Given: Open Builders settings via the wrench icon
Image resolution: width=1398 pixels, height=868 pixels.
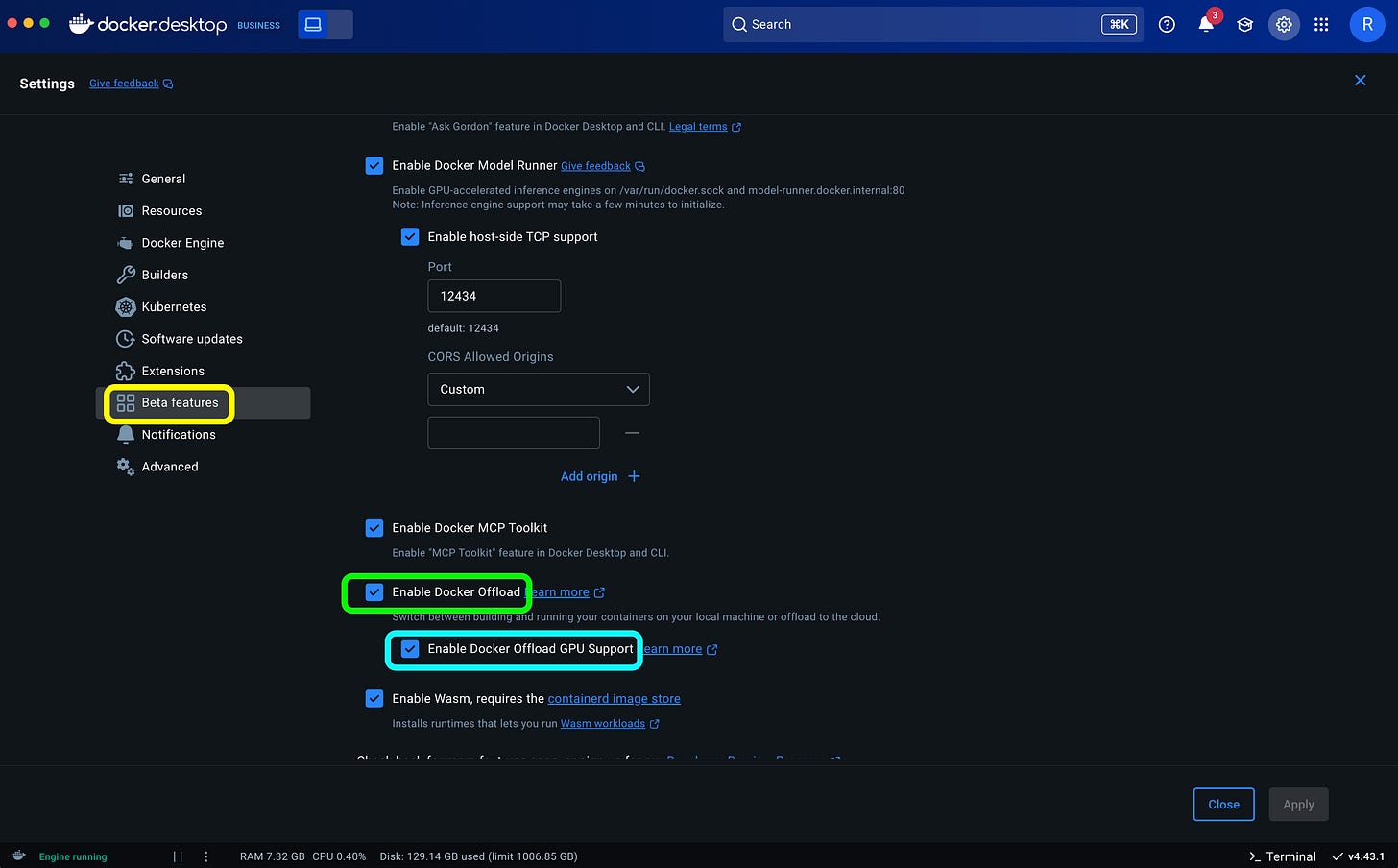Looking at the screenshot, I should [x=126, y=275].
